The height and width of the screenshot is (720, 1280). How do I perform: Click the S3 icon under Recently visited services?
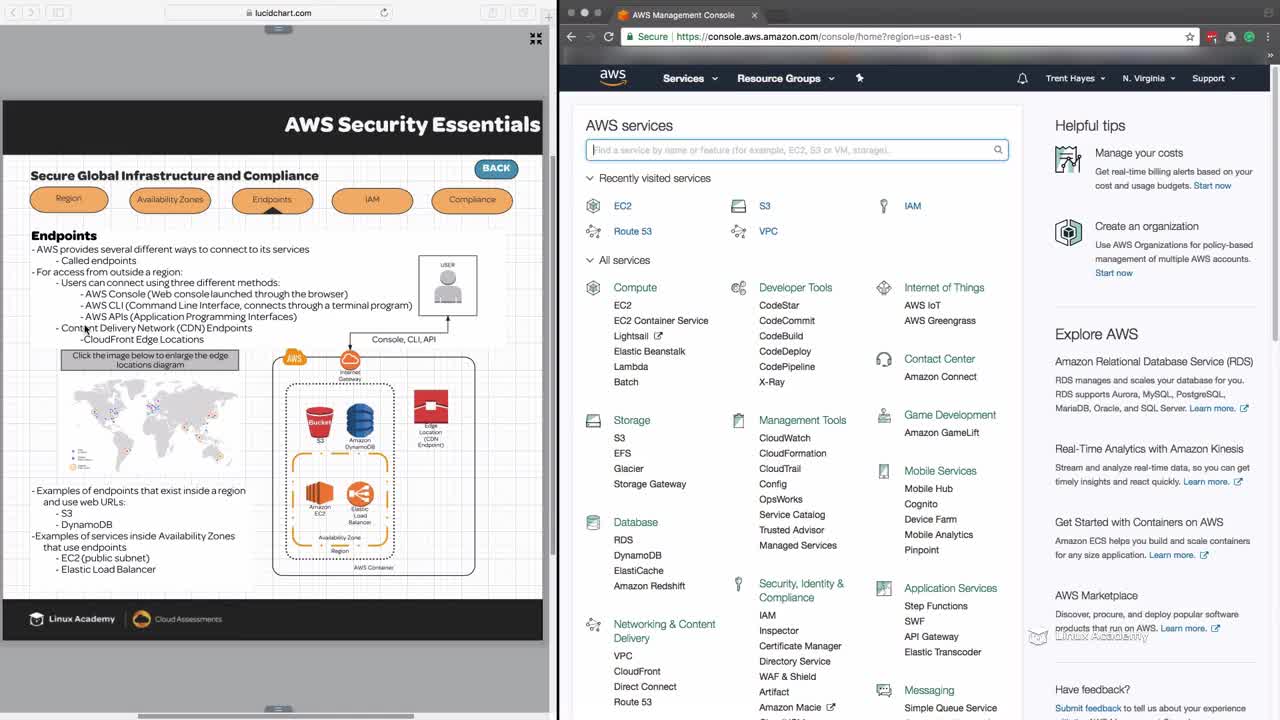pos(738,206)
